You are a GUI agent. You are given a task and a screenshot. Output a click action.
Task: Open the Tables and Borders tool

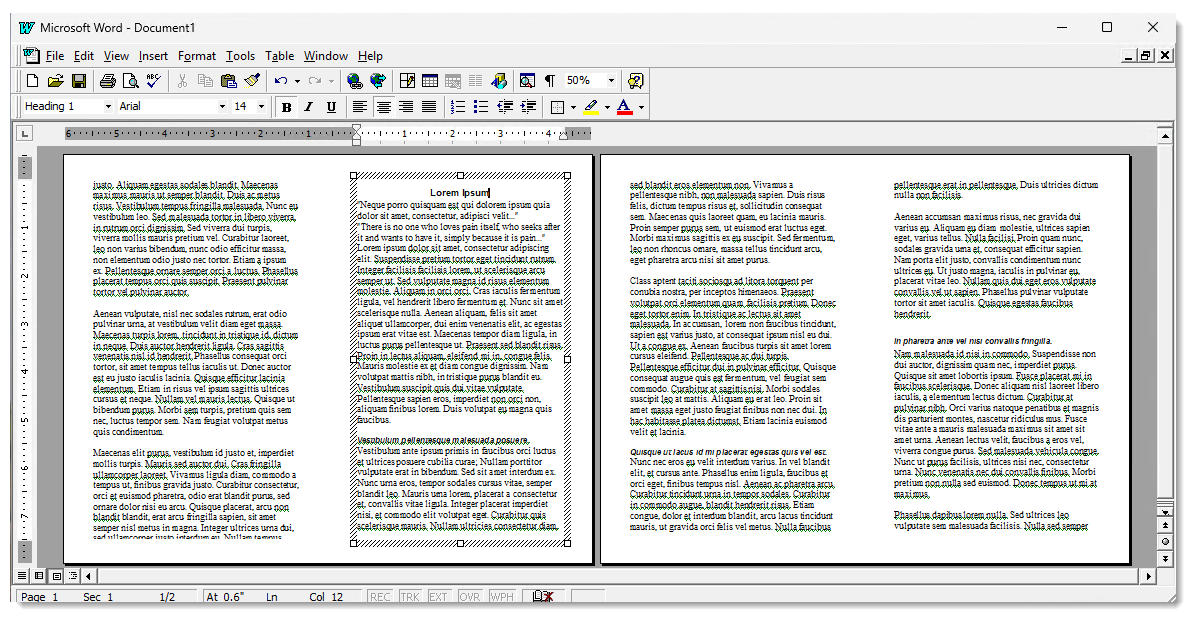click(407, 81)
